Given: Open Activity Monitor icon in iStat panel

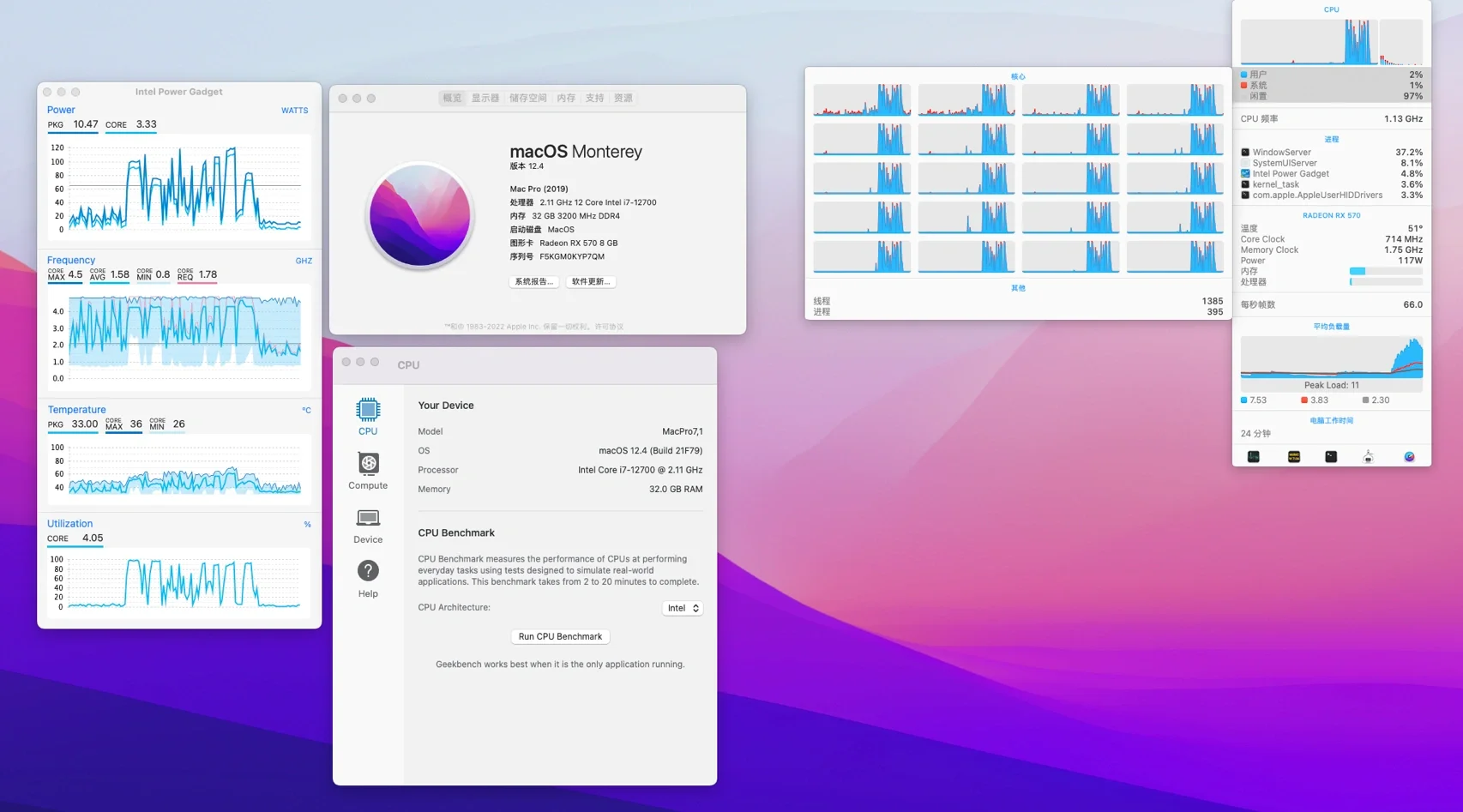Looking at the screenshot, I should 1253,457.
